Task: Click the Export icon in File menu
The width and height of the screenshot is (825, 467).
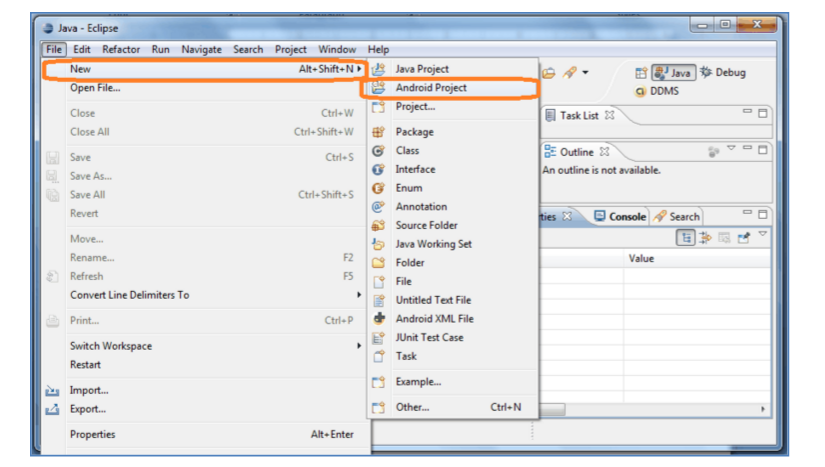Action: pyautogui.click(x=52, y=409)
